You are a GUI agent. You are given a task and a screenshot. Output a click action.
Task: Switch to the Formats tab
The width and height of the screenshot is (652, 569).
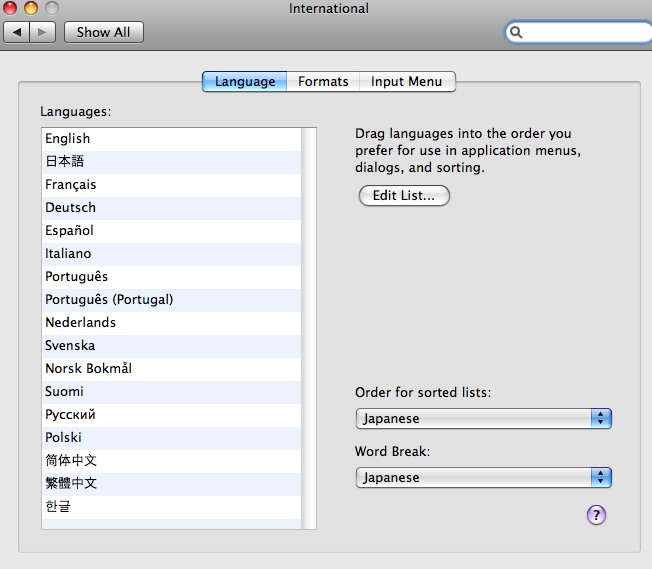pos(323,82)
